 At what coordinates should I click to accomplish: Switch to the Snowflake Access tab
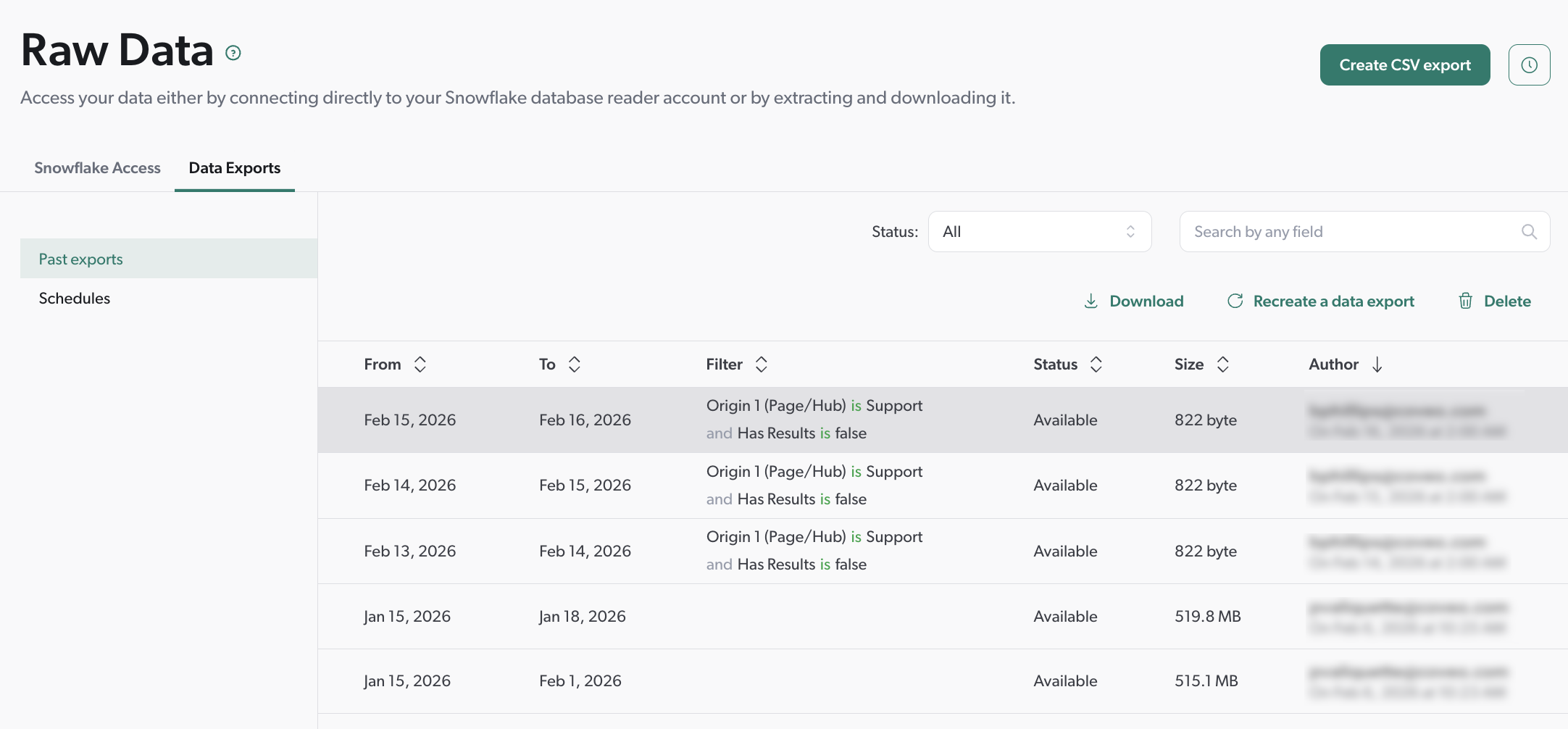pos(98,167)
